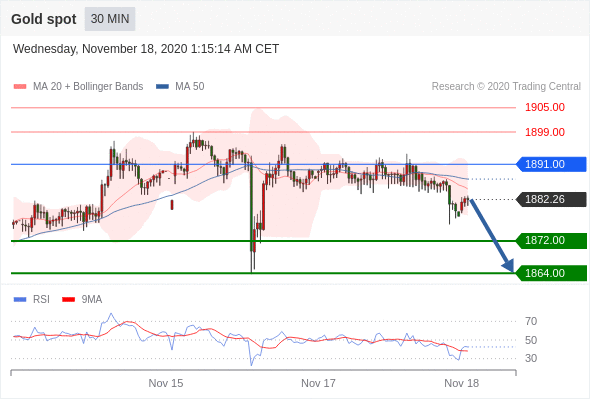Click the Research Trading Central credit text
590x400 pixels.
tap(506, 87)
